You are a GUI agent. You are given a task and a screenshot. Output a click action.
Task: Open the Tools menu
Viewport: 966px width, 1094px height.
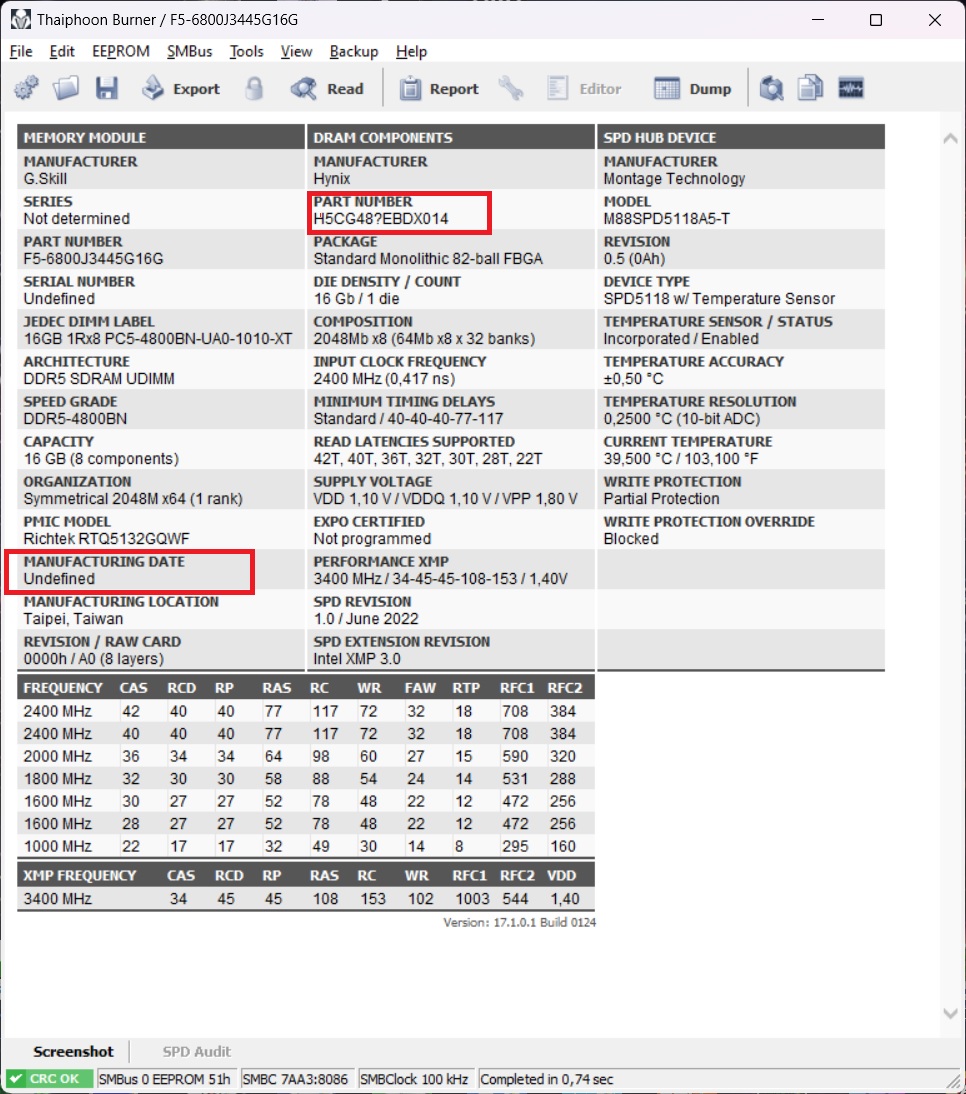click(246, 52)
